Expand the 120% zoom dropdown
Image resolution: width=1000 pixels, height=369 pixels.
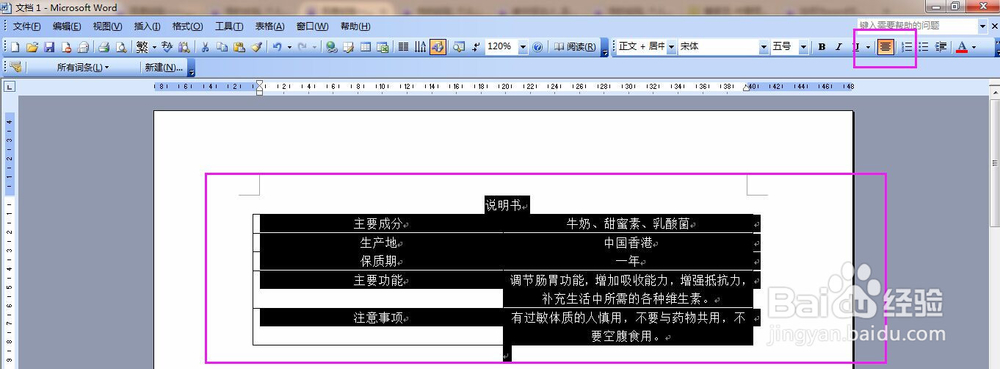pyautogui.click(x=524, y=47)
